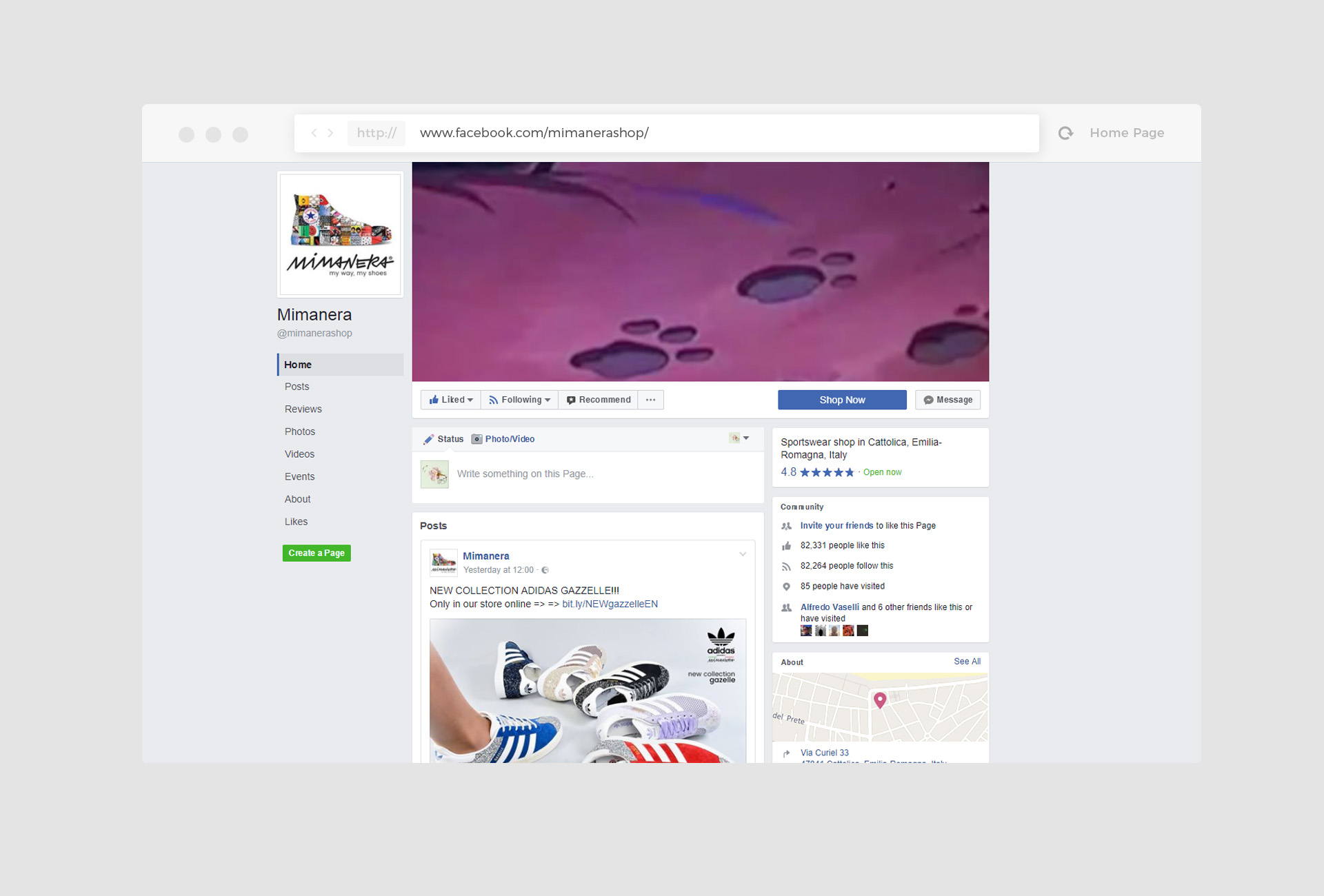Expand the post options chevron

tap(743, 554)
